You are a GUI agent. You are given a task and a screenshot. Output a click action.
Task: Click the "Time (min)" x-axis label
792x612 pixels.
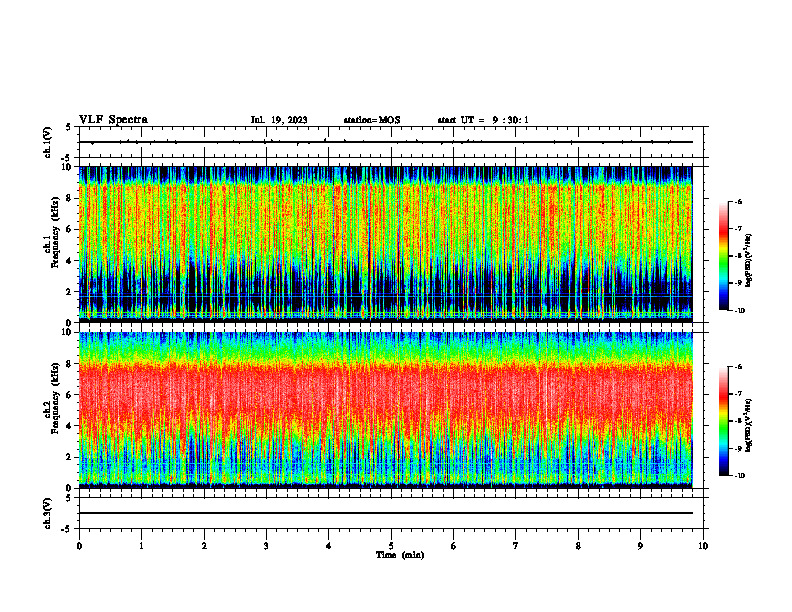tap(400, 555)
